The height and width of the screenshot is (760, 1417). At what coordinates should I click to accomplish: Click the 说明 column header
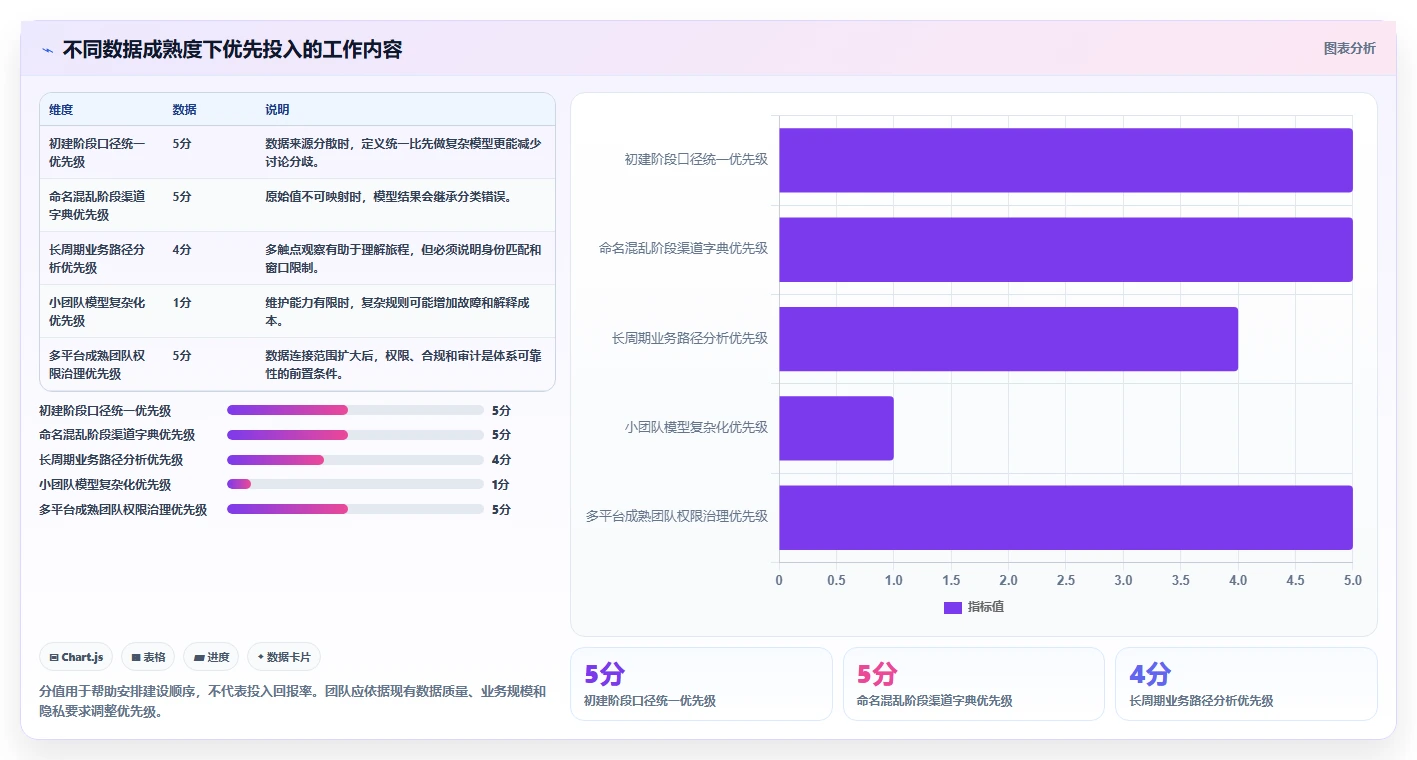tap(277, 109)
